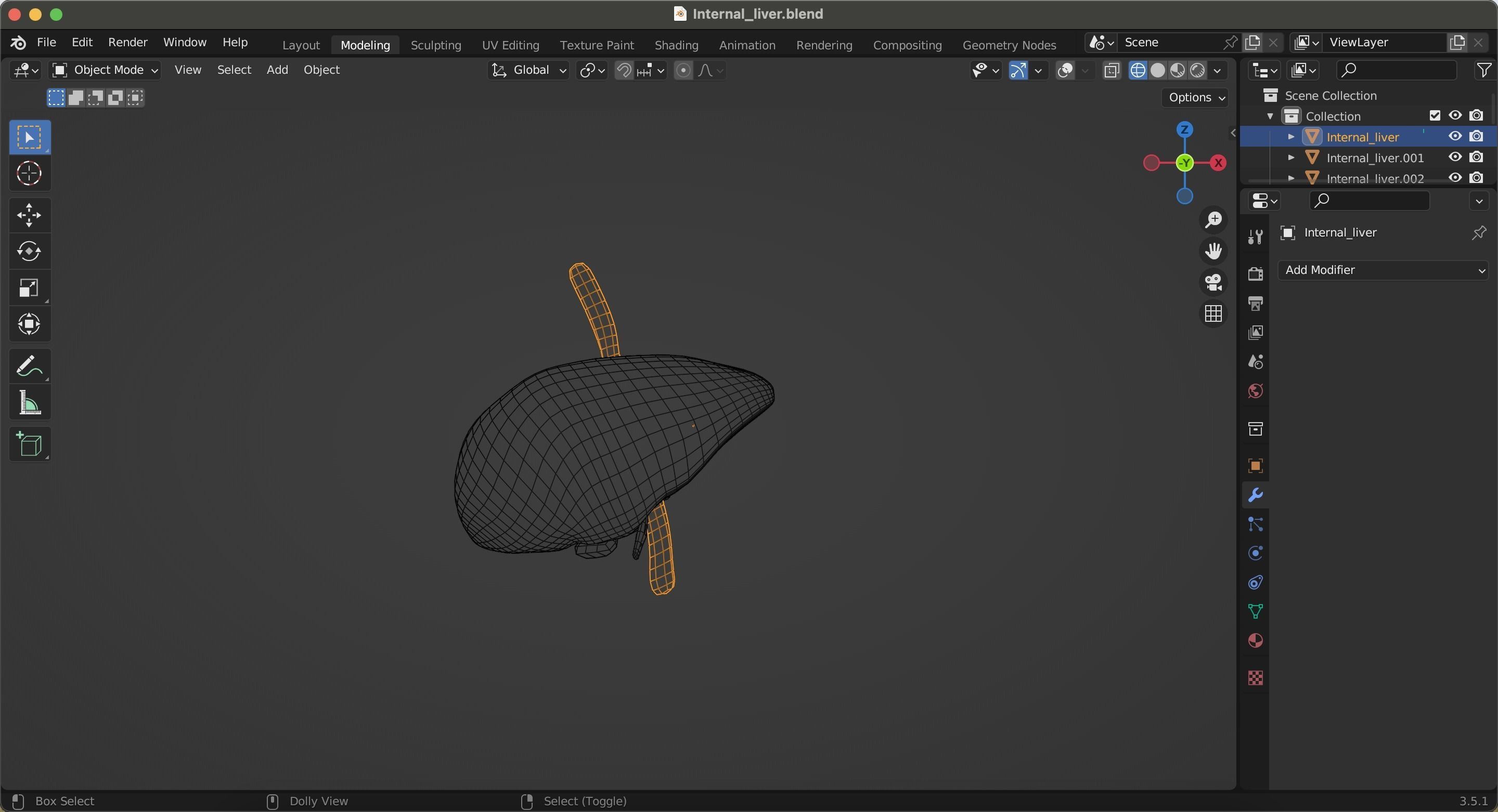Viewport: 1498px width, 812px height.
Task: Open the Object properties tab
Action: pyautogui.click(x=1255, y=466)
